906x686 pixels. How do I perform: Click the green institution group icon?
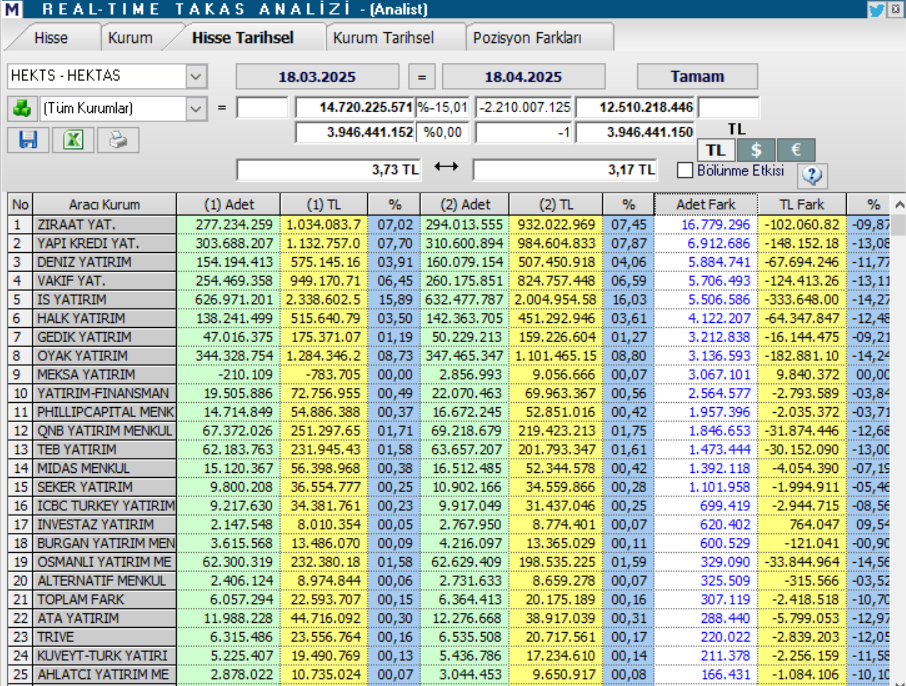click(x=22, y=108)
